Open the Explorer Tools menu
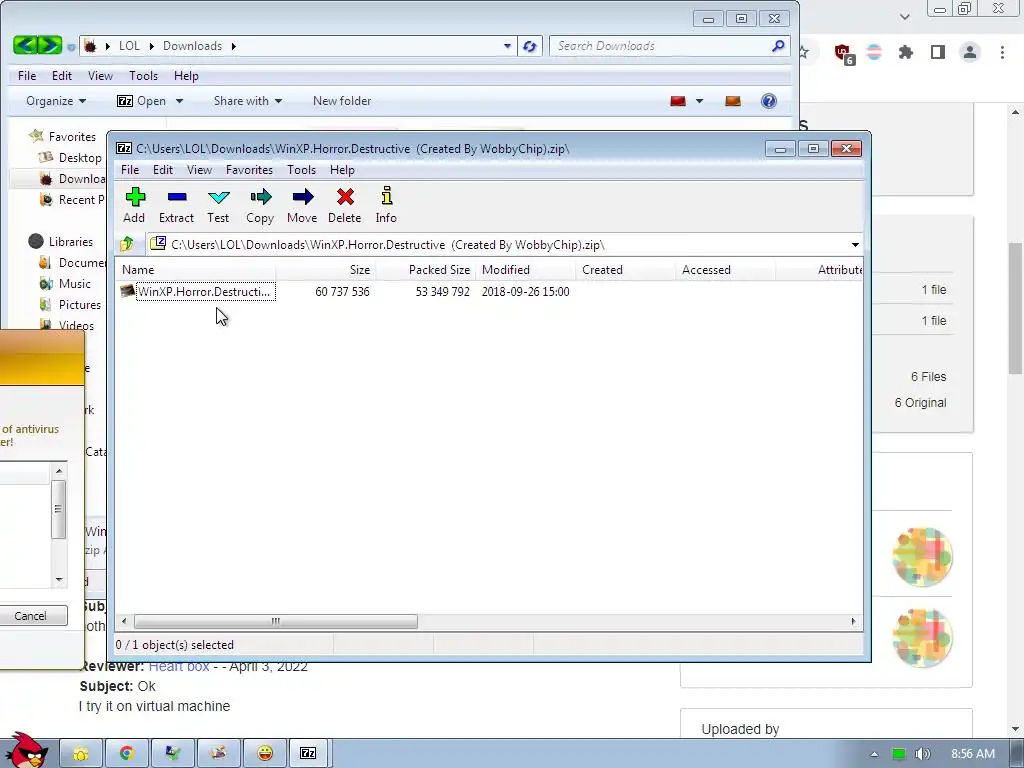The image size is (1024, 768). point(144,76)
